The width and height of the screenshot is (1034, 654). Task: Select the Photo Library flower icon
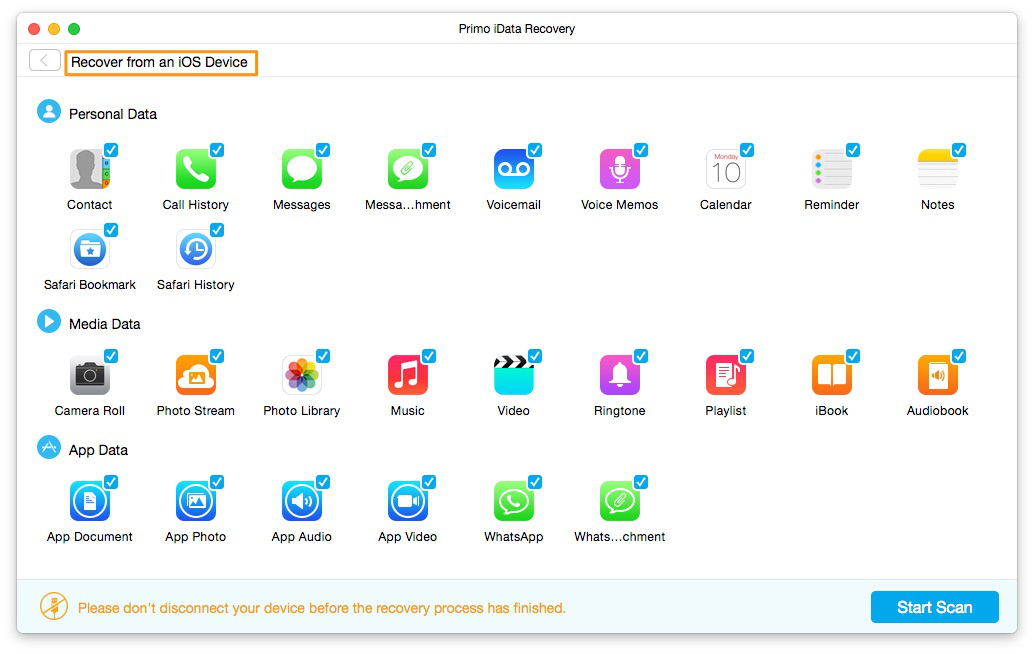[302, 375]
